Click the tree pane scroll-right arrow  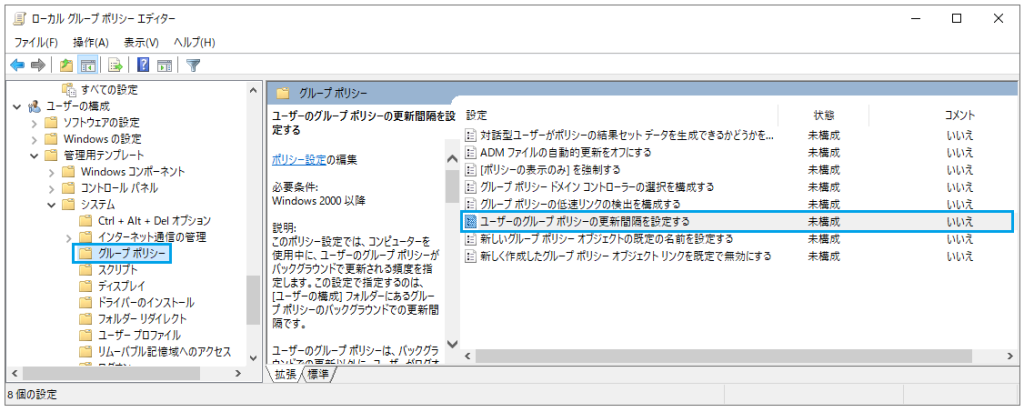click(x=238, y=373)
